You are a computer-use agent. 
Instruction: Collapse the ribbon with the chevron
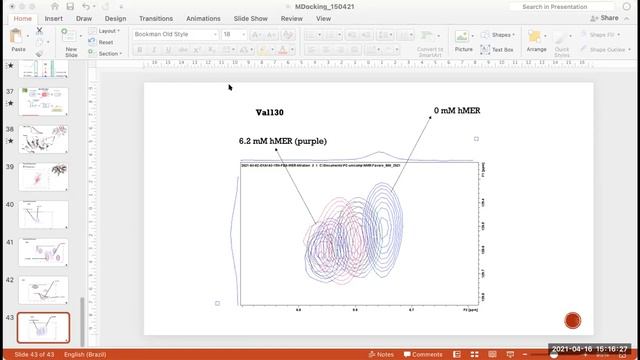627,18
